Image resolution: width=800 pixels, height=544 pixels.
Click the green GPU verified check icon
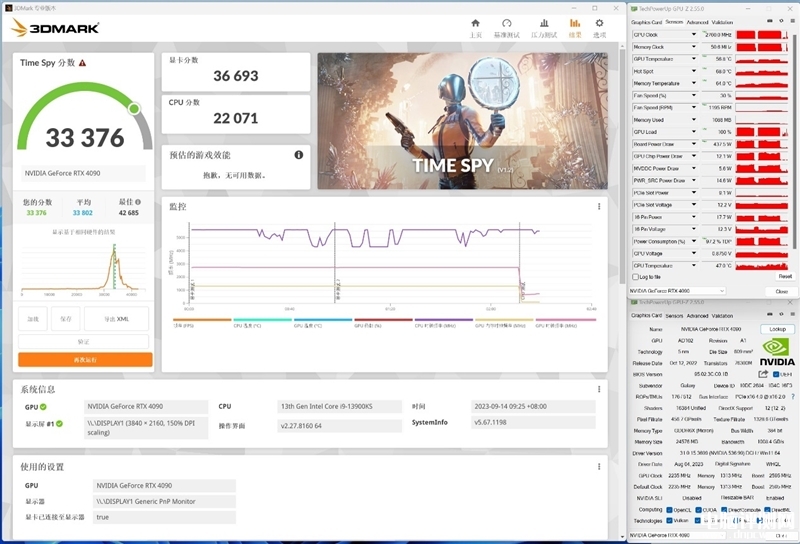(43, 407)
